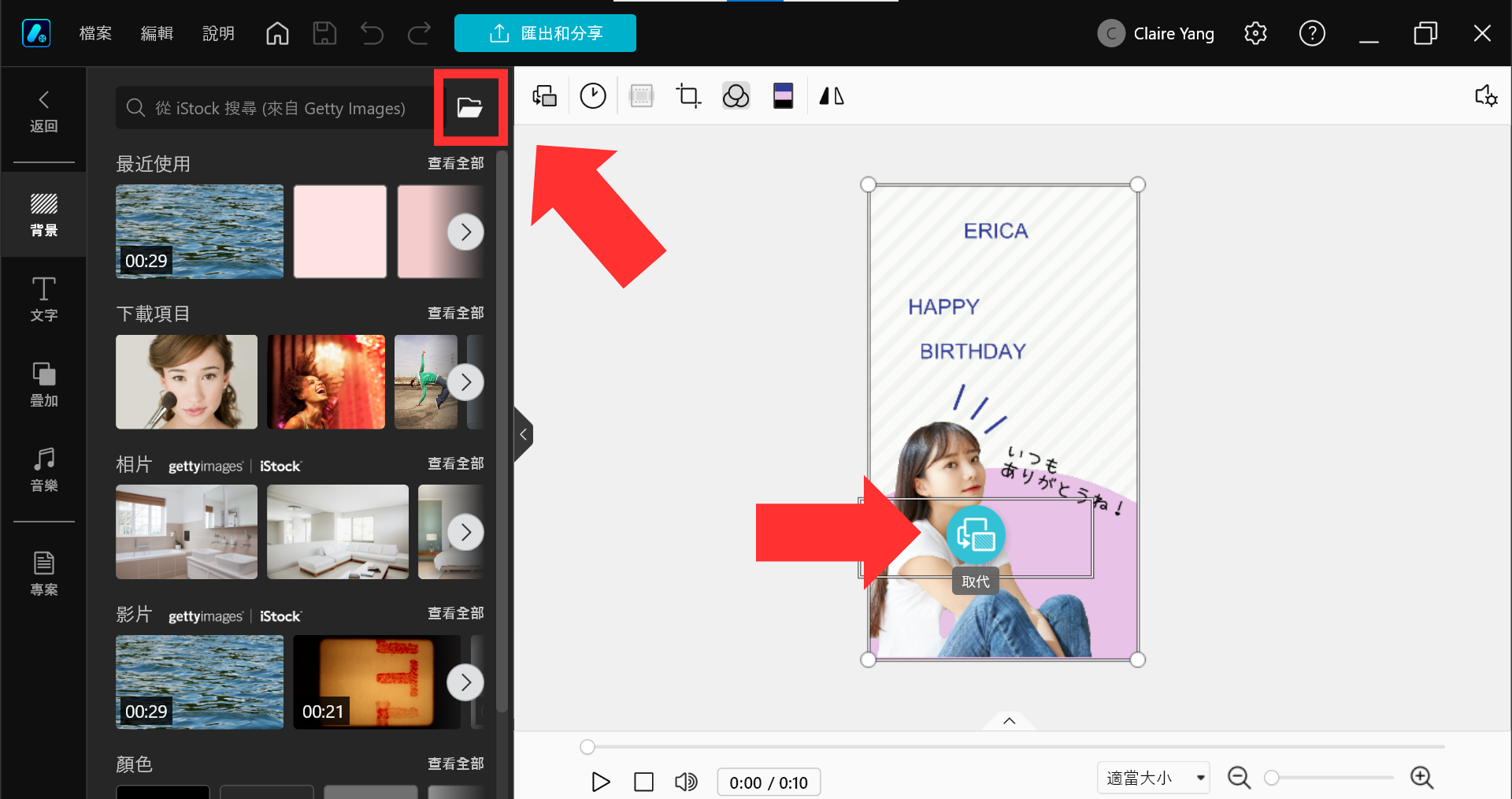This screenshot has height=799, width=1512.
Task: Open the 適當大小 zoom dropdown
Action: [1154, 778]
